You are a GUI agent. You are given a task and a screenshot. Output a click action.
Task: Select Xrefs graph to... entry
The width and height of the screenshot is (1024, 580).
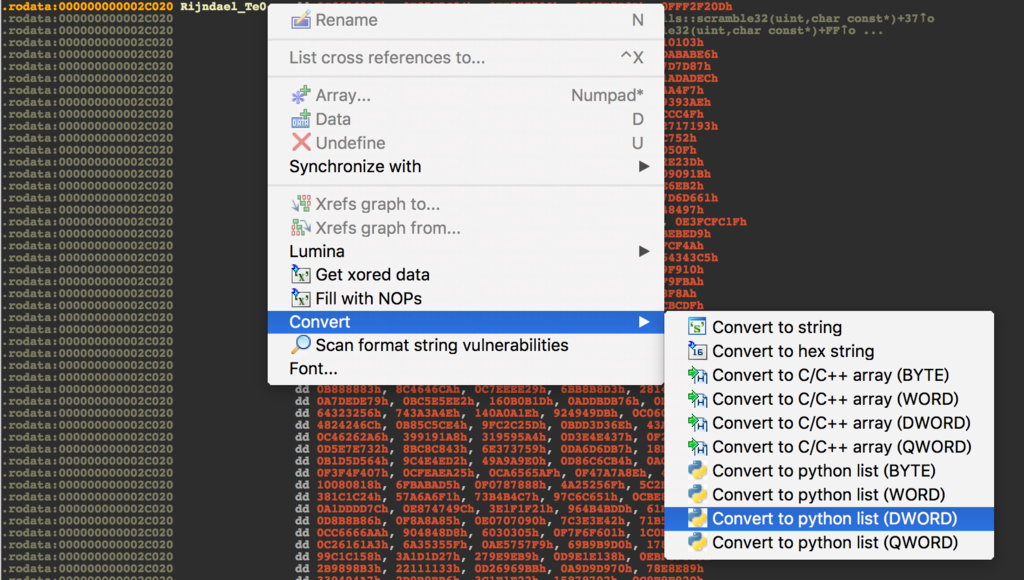[x=466, y=204]
